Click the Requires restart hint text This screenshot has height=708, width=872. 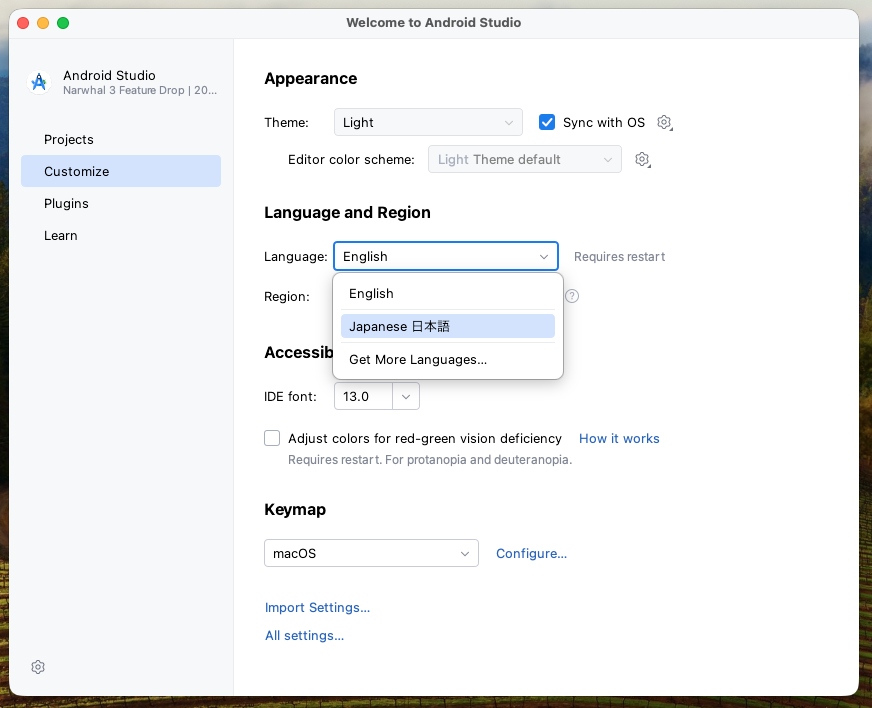click(x=620, y=257)
